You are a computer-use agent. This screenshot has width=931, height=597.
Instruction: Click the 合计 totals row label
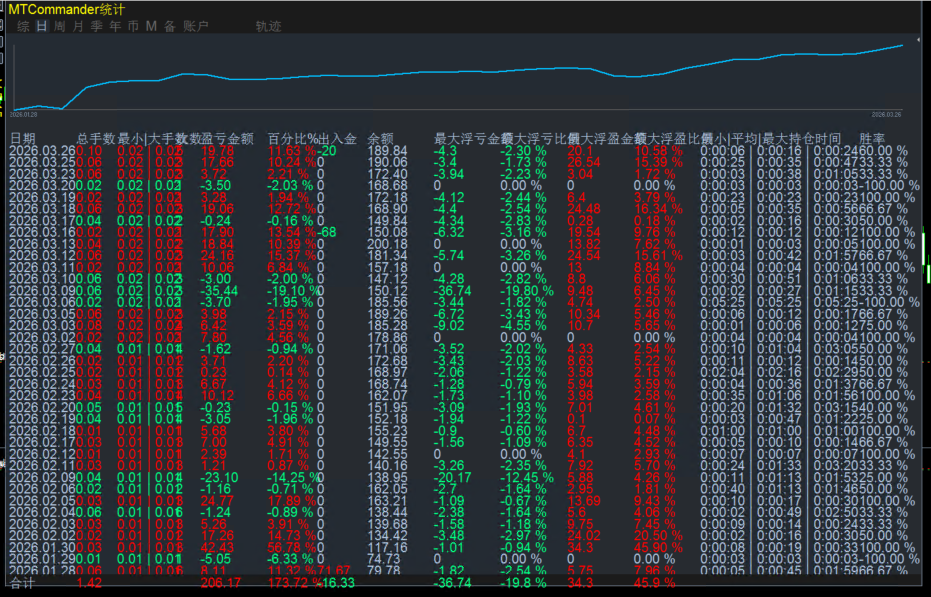pos(23,583)
